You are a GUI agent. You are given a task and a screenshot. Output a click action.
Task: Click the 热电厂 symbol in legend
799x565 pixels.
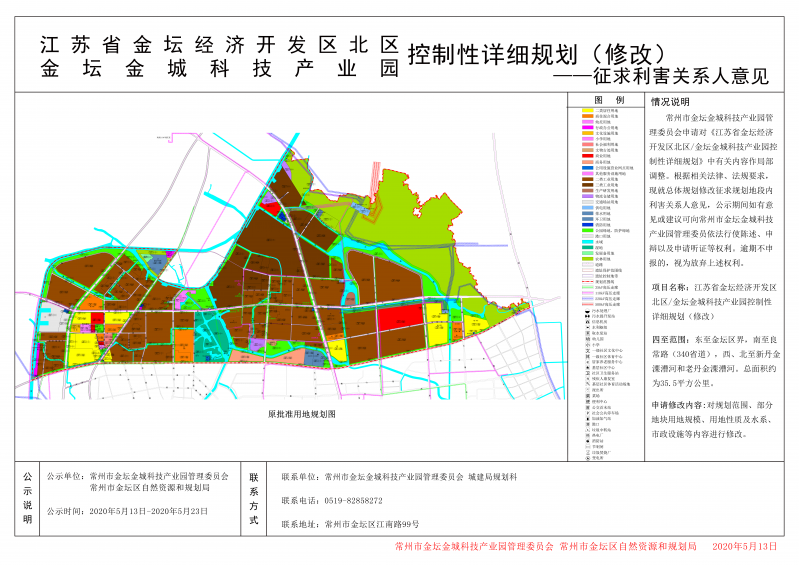[588, 435]
